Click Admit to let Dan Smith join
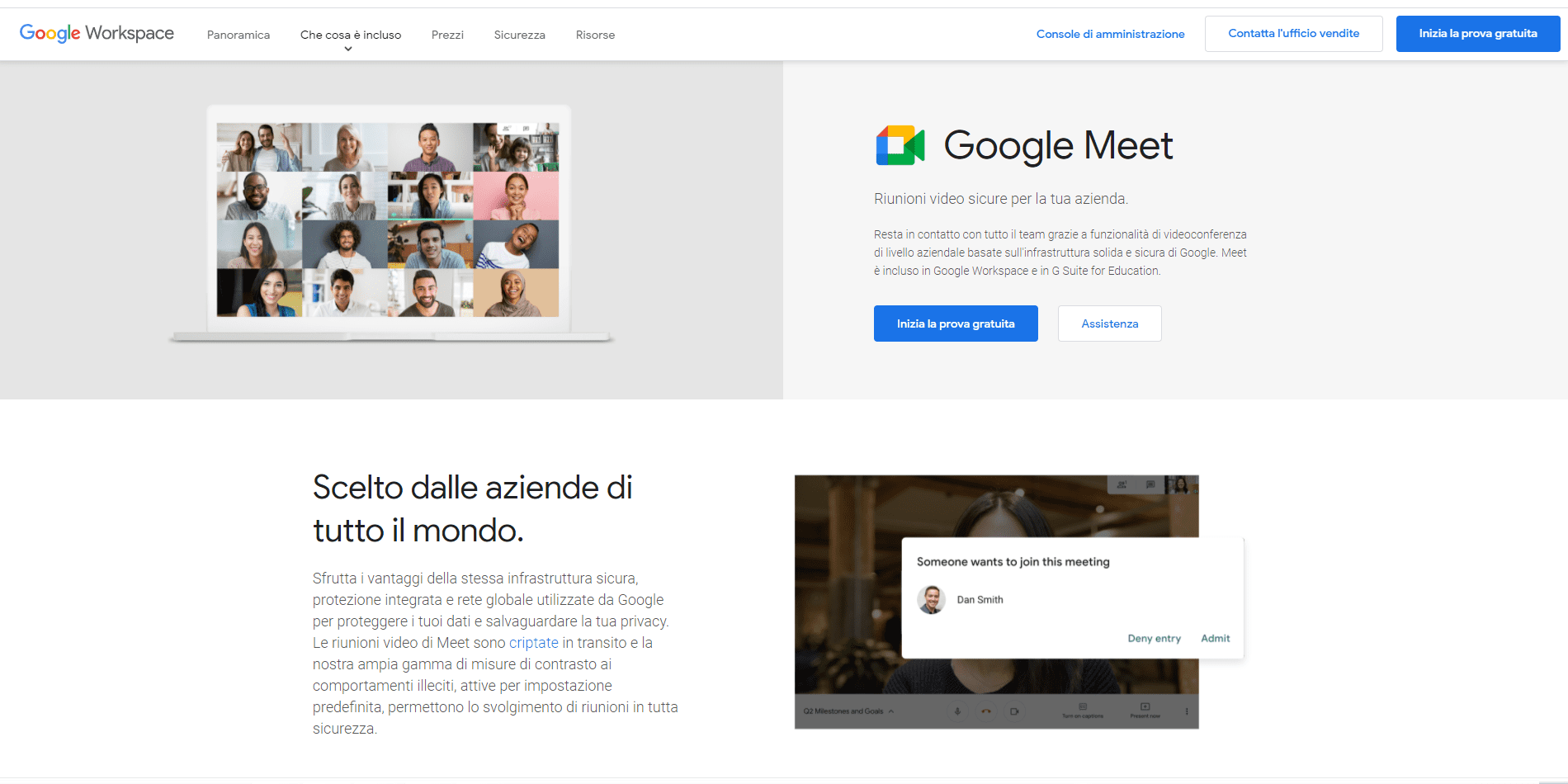The width and height of the screenshot is (1568, 784). pos(1214,638)
